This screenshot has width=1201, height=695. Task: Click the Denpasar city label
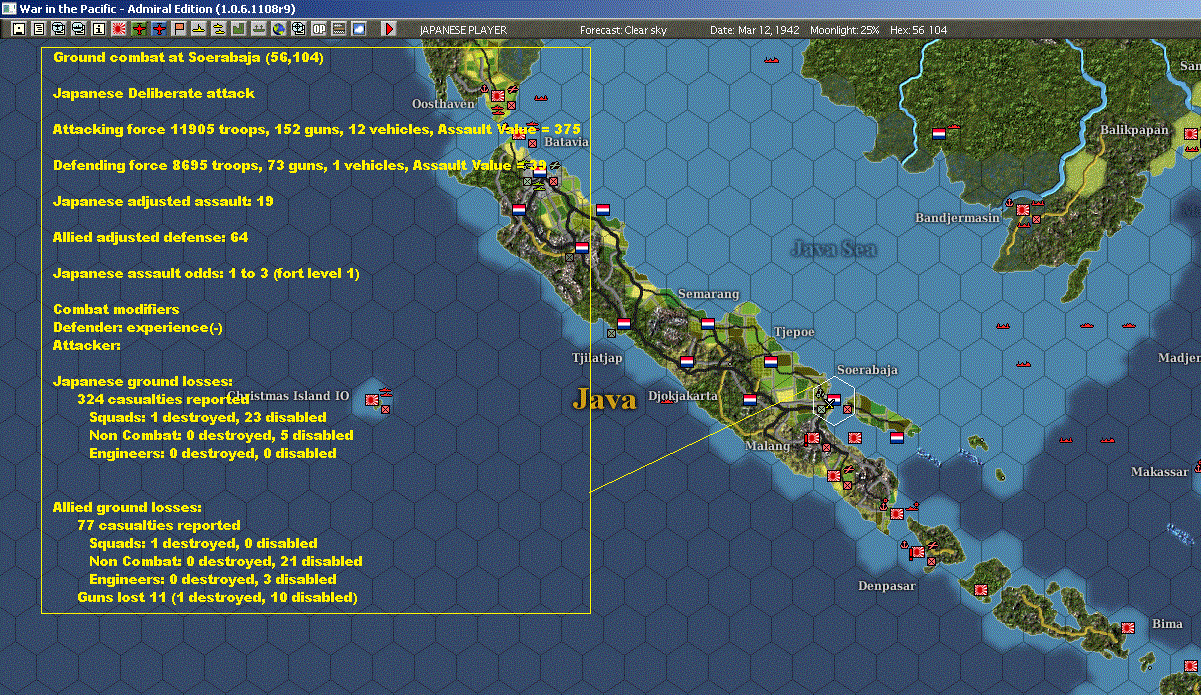click(886, 586)
